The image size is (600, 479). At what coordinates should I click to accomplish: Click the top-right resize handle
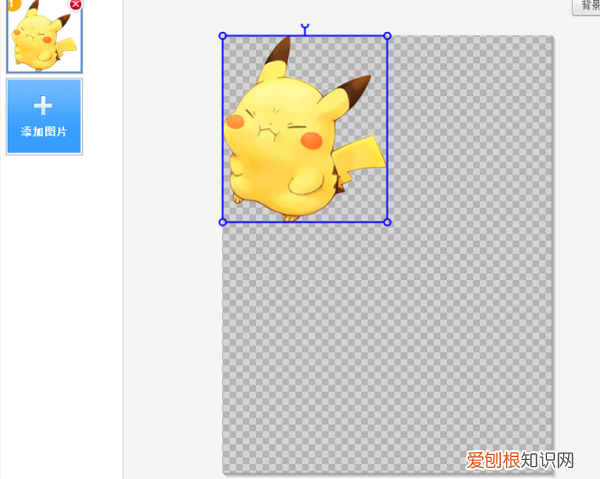(387, 36)
